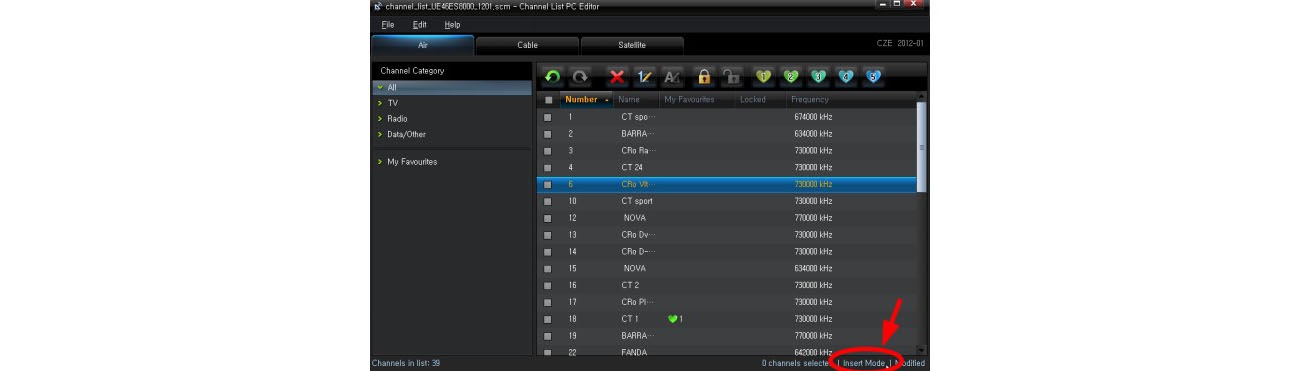
Task: Toggle the select-all checkbox in table header
Action: tap(548, 100)
